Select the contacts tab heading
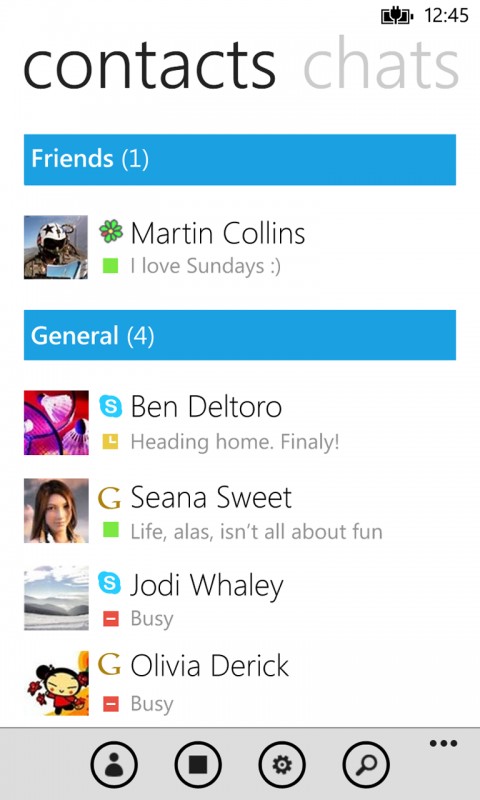This screenshot has height=800, width=480. [x=149, y=67]
